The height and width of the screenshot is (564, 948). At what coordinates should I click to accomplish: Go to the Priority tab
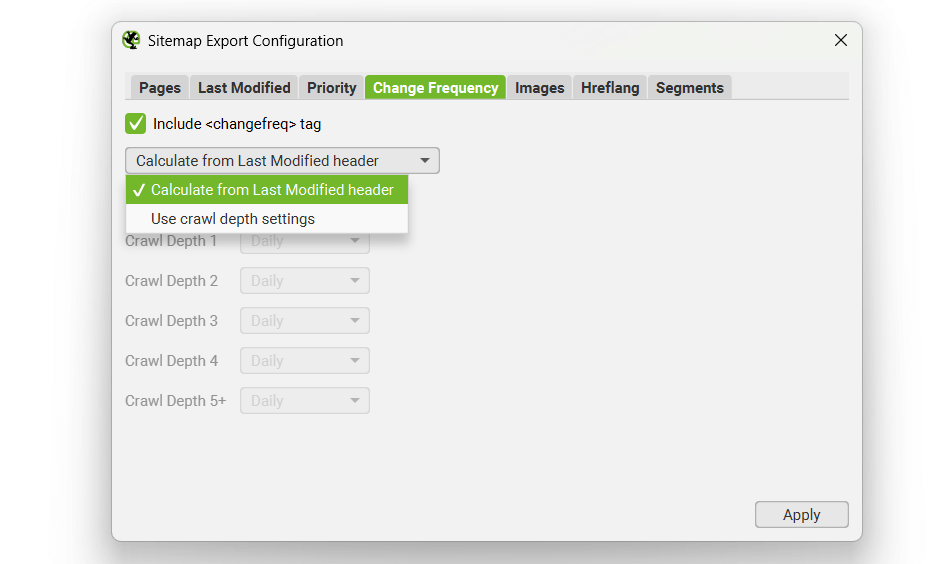coord(332,88)
